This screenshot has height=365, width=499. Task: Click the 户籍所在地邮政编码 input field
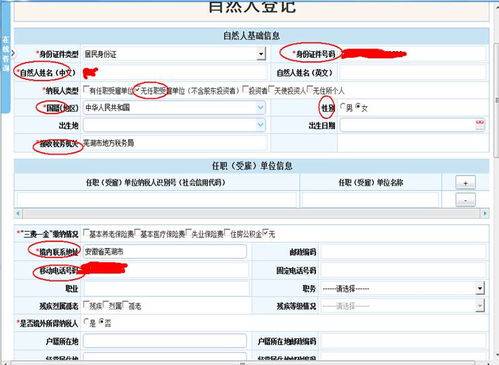(x=403, y=341)
